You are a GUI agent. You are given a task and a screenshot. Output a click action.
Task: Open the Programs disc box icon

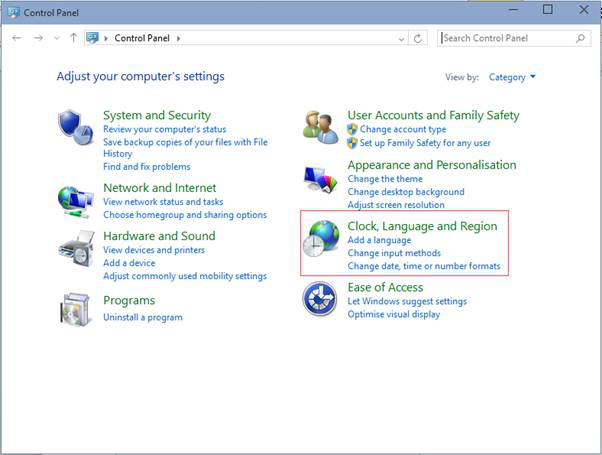pos(76,309)
